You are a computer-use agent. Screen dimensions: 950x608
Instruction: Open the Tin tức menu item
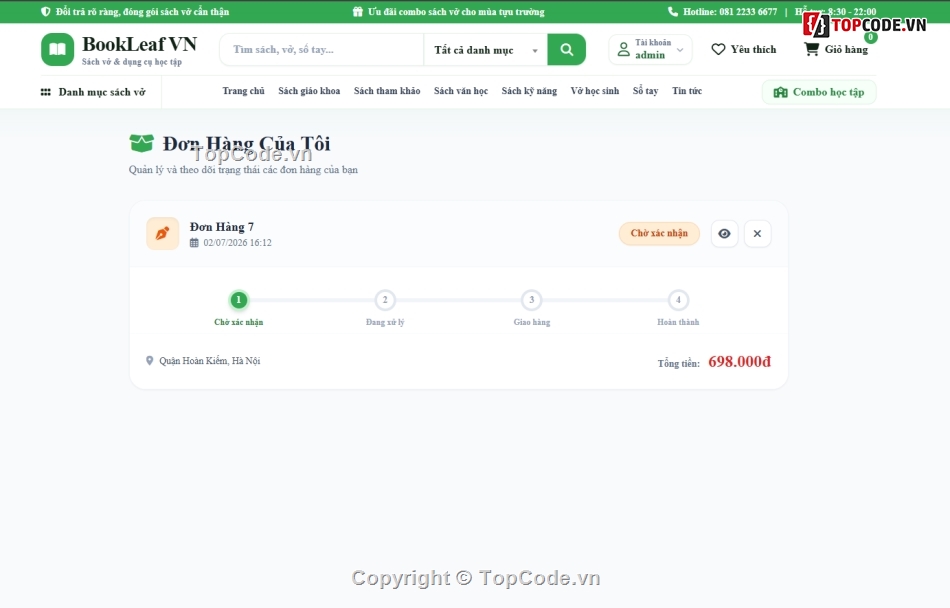[x=686, y=91]
